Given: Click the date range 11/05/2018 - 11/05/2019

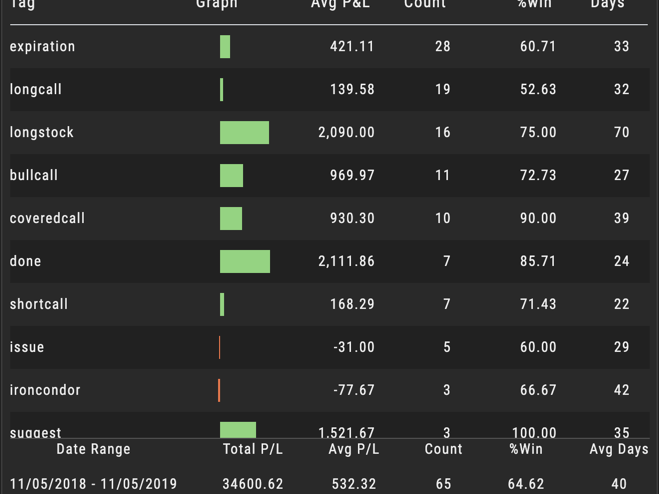Looking at the screenshot, I should tap(93, 484).
